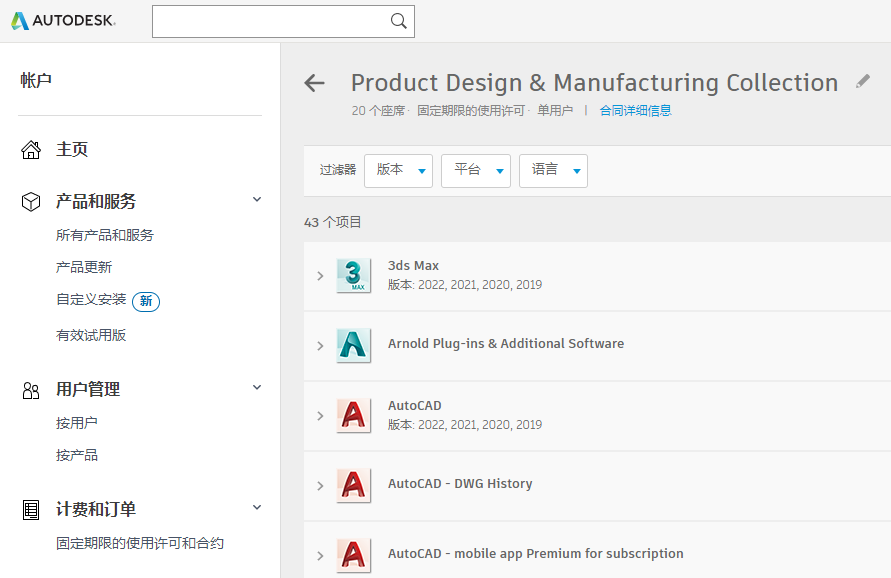Viewport: 891px width, 578px height.
Task: Open the 语言 filter dropdown
Action: click(553, 170)
